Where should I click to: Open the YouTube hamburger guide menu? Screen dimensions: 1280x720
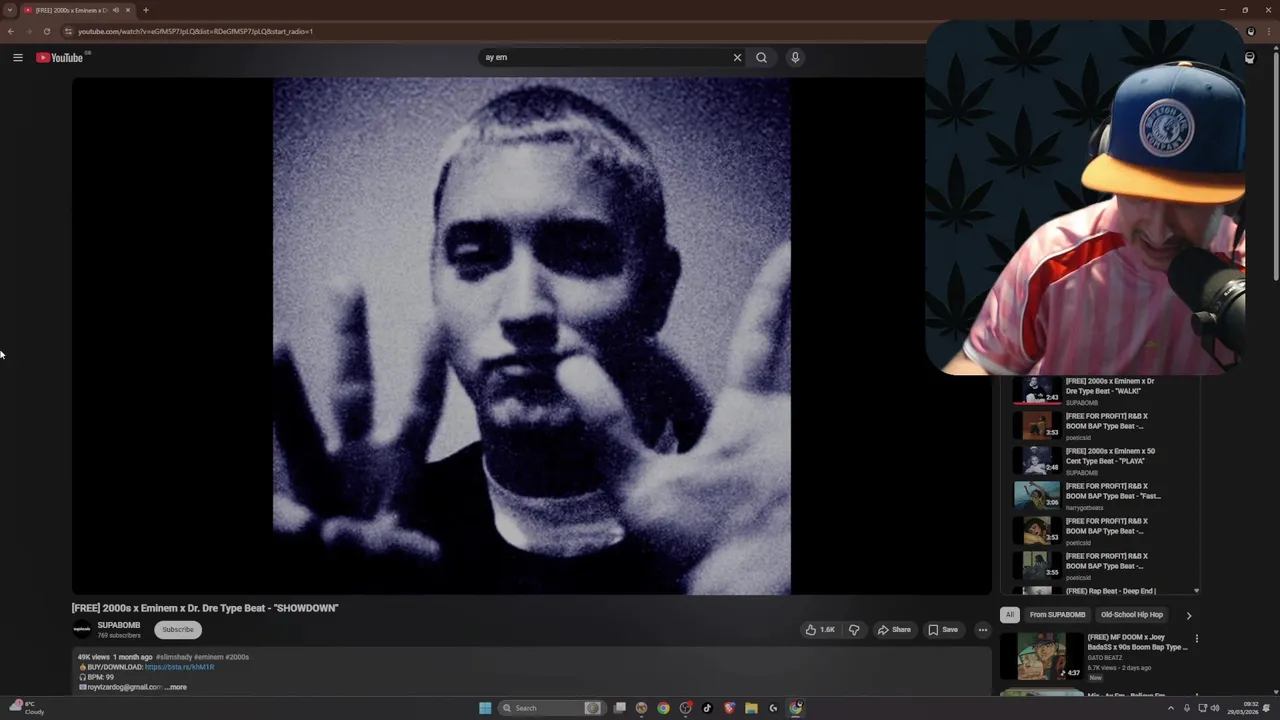pos(17,57)
